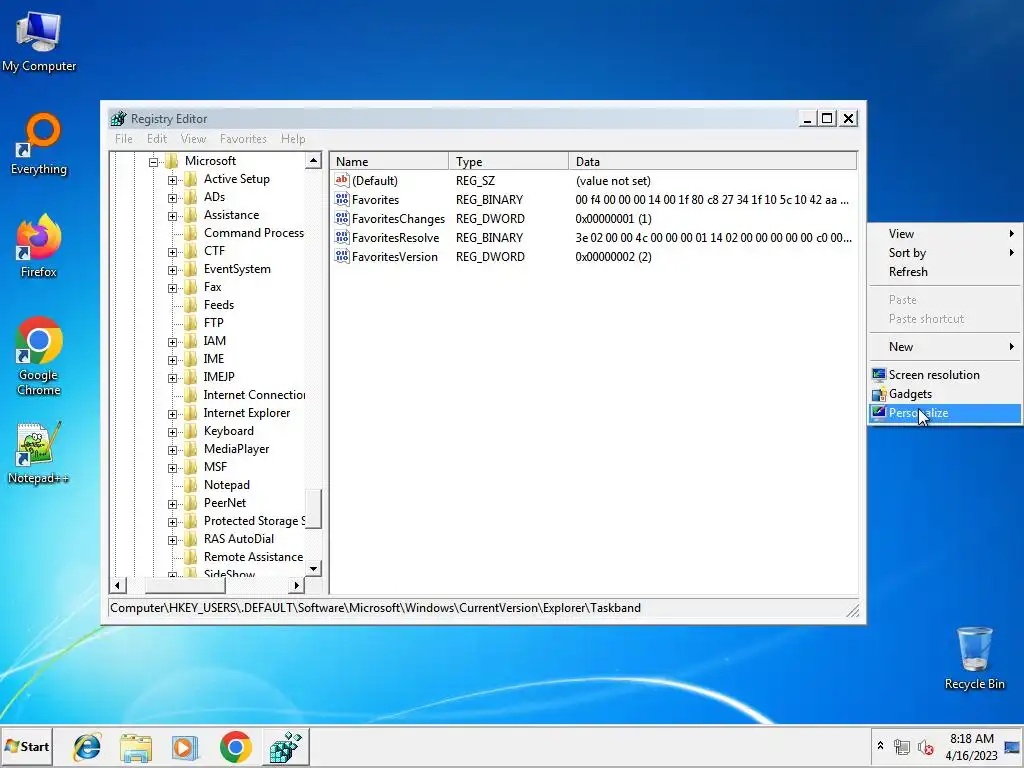This screenshot has width=1024, height=768.
Task: Select the Feeds registry key
Action: coord(219,305)
